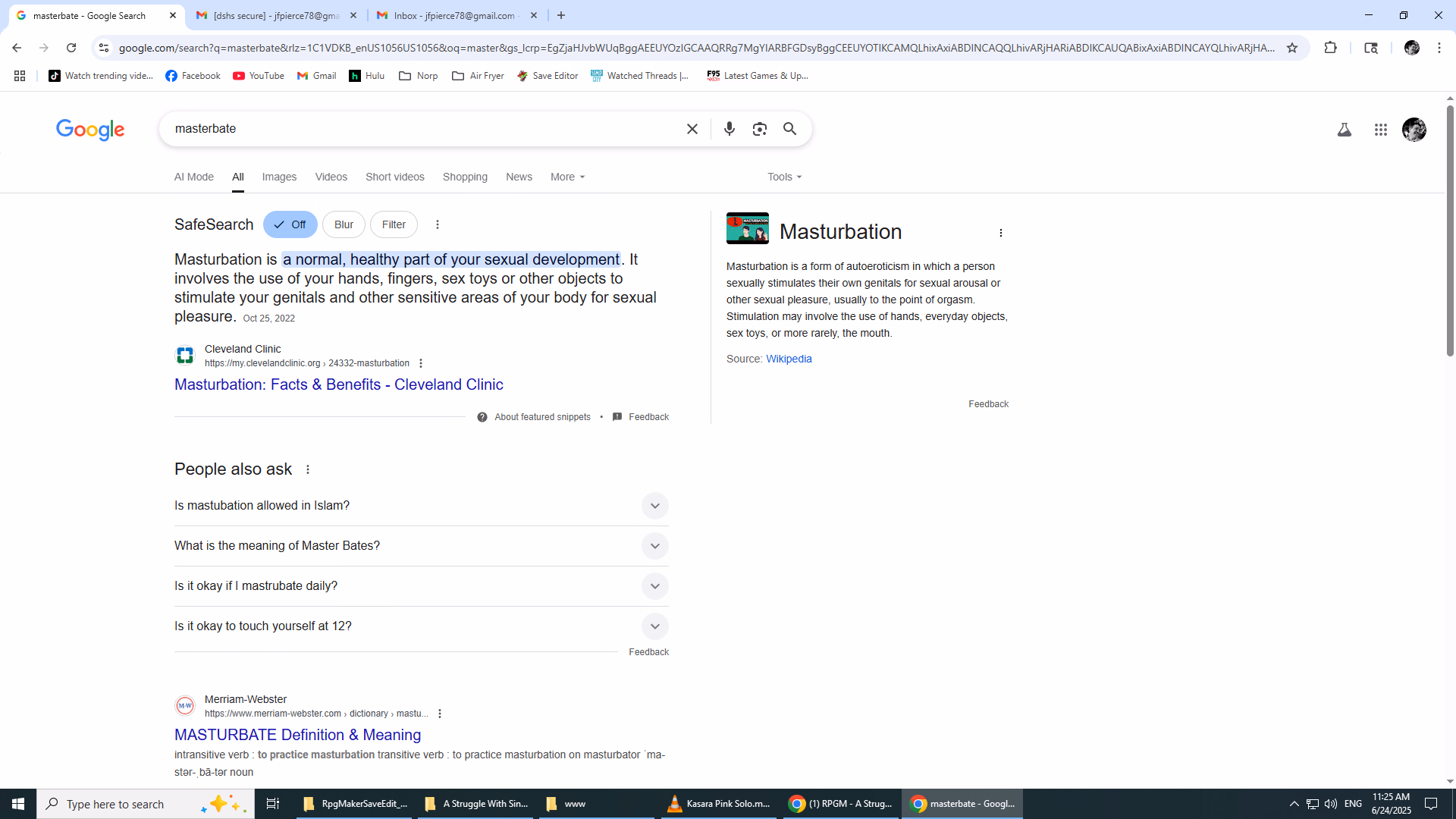Open the More search filters dropdown
Screen dimensions: 1456x819
(567, 177)
